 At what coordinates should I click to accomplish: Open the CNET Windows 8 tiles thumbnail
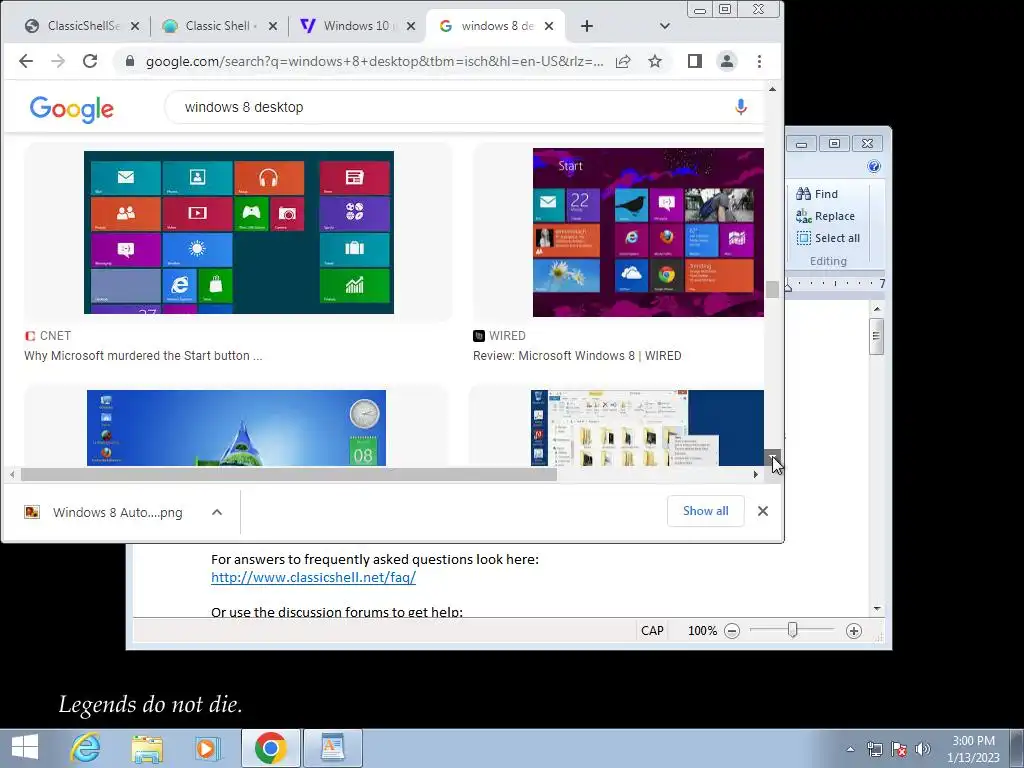(239, 232)
